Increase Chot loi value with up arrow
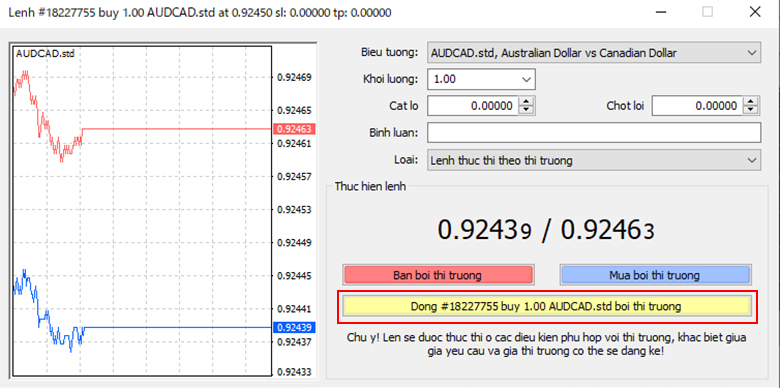 (x=752, y=101)
